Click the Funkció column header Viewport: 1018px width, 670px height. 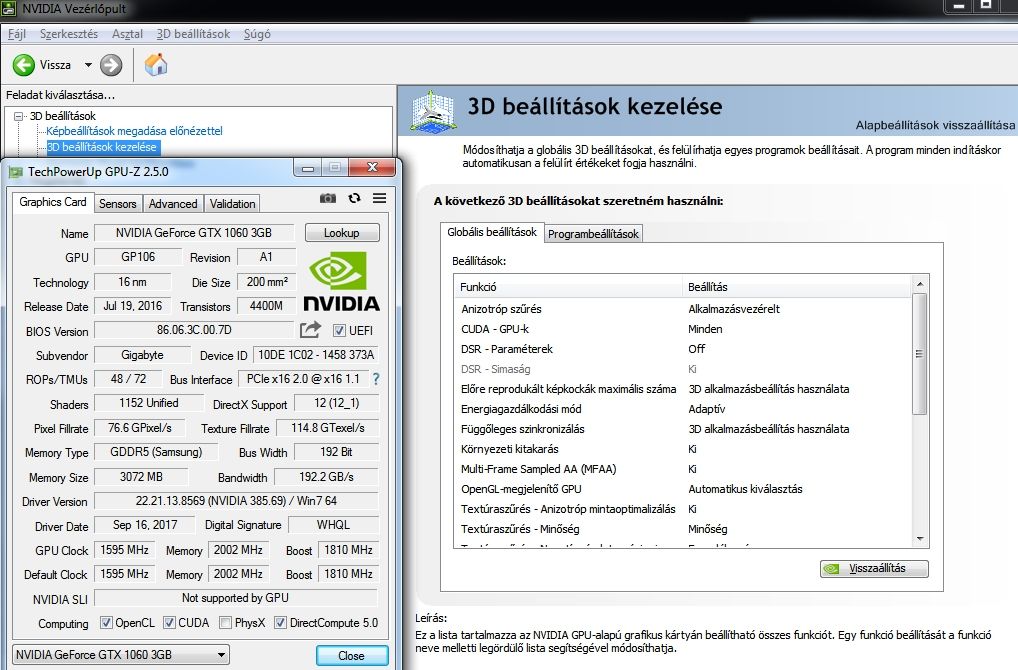pyautogui.click(x=568, y=287)
